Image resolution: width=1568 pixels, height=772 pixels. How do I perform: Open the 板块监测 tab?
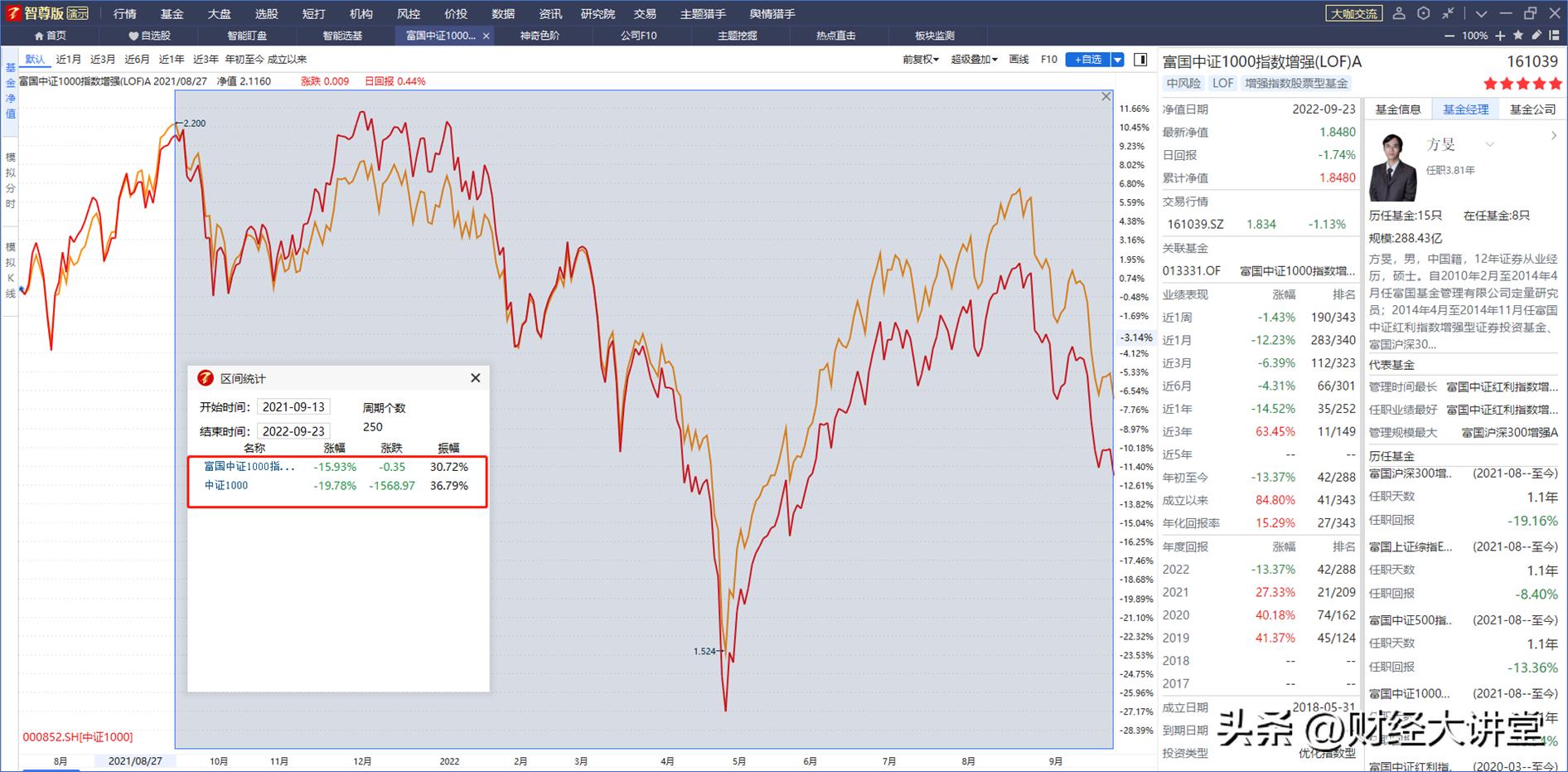point(934,36)
